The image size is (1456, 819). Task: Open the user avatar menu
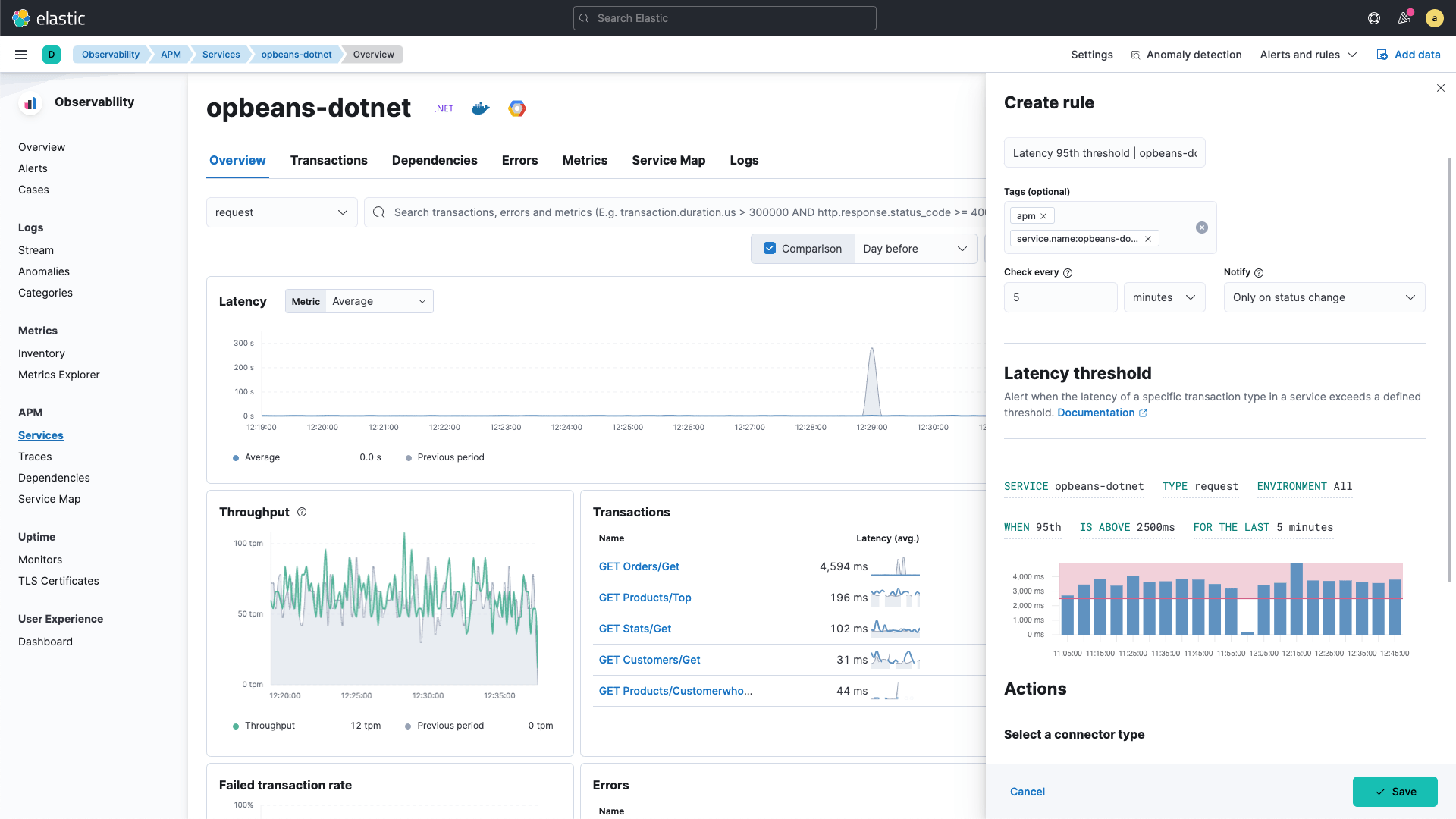pos(1434,18)
